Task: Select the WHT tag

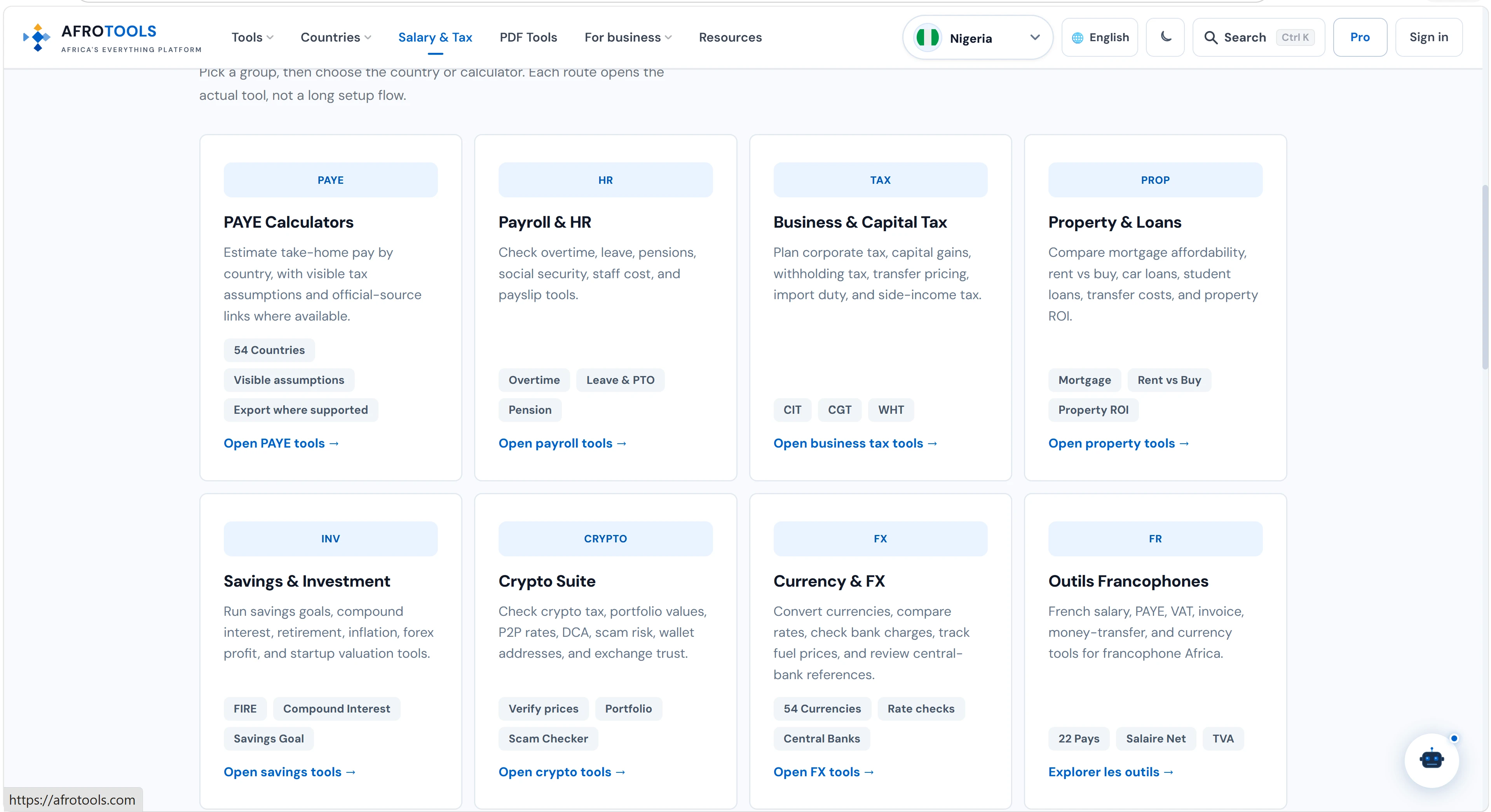Action: 891,410
